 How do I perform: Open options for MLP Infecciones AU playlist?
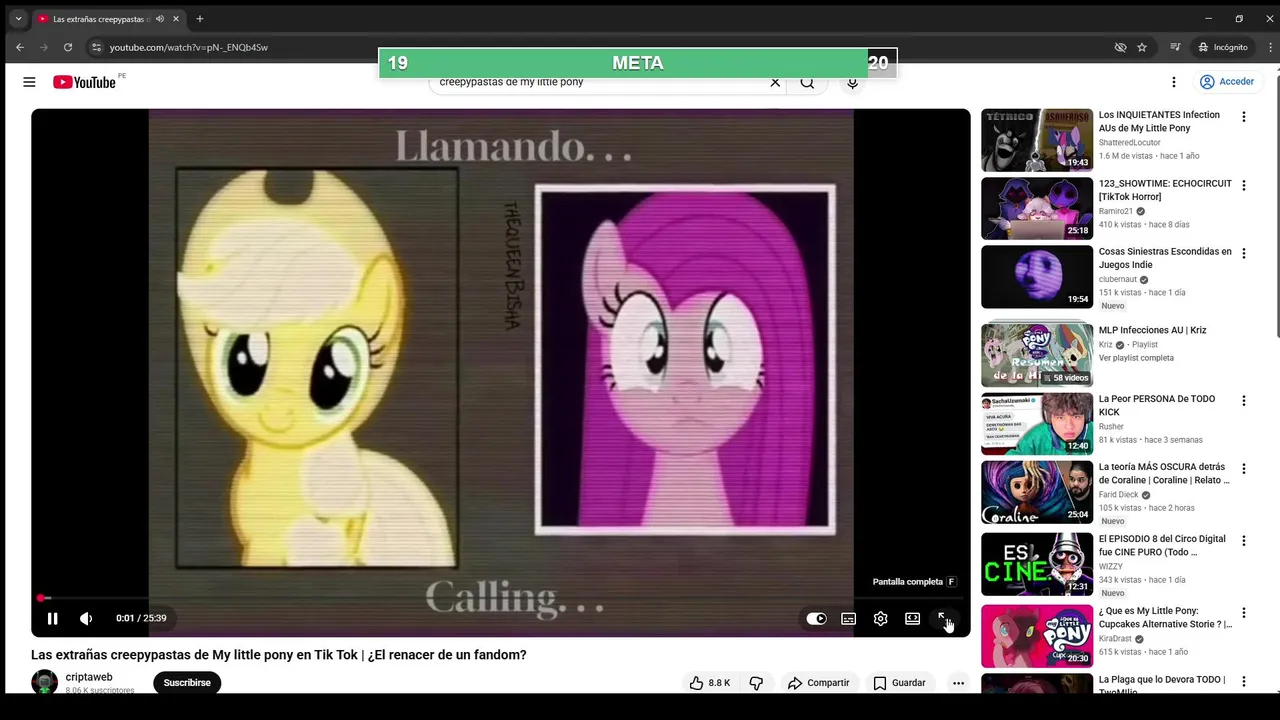click(1244, 332)
